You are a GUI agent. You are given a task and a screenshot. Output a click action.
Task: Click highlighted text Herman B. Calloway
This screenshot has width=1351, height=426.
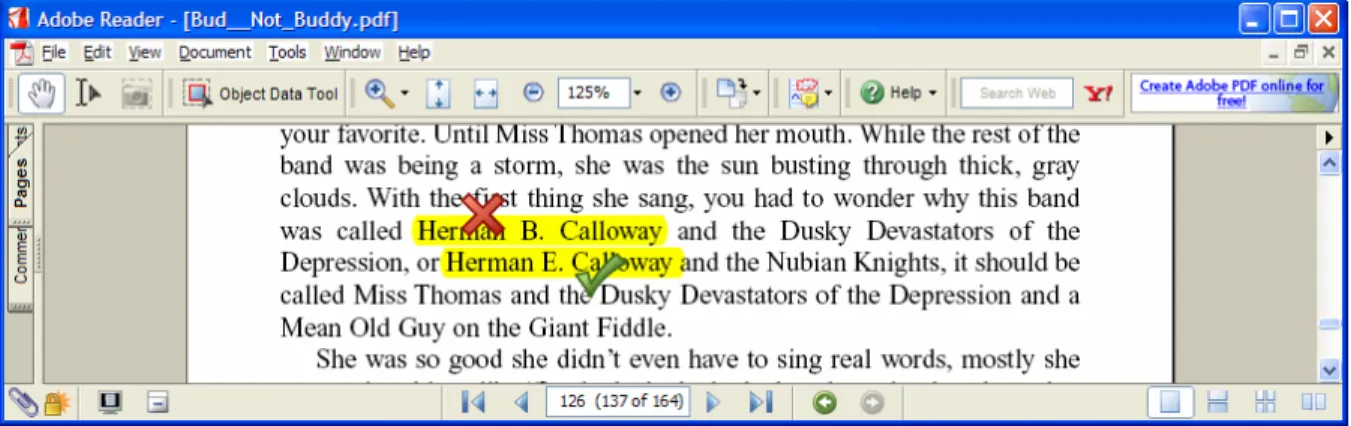coord(539,231)
